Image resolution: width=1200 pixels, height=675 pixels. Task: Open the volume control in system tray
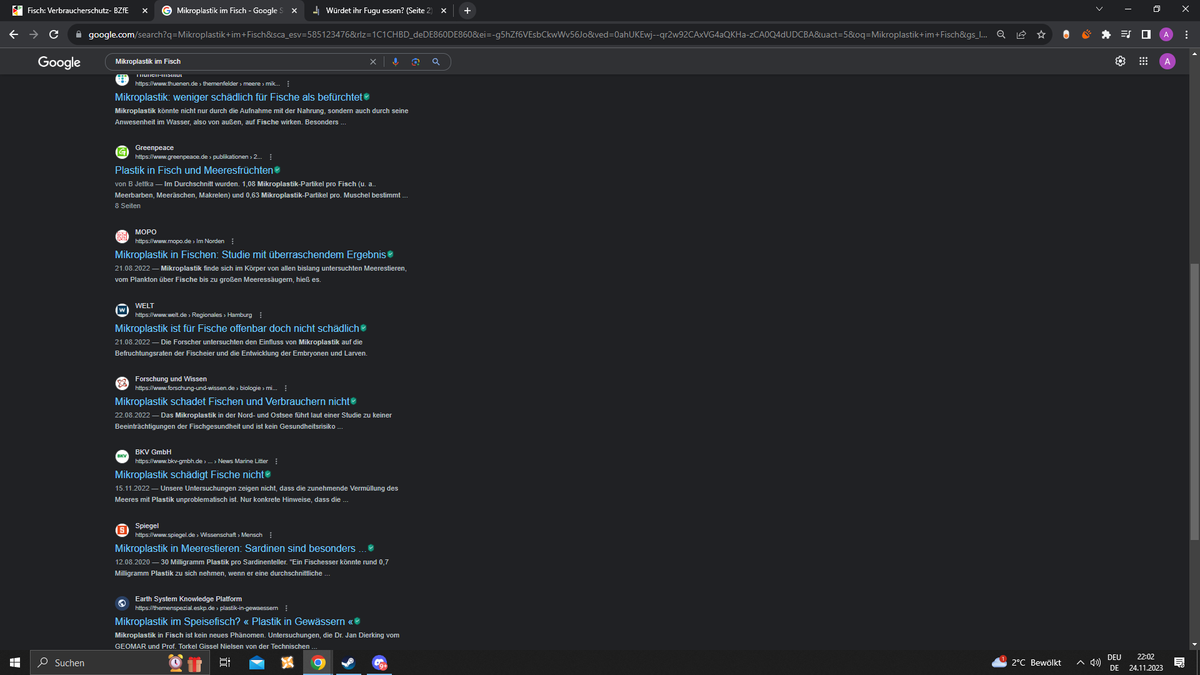click(x=1097, y=663)
